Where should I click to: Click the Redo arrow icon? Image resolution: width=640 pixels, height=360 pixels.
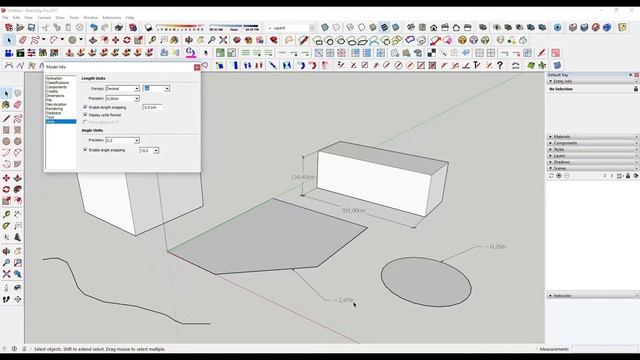pyautogui.click(x=105, y=28)
